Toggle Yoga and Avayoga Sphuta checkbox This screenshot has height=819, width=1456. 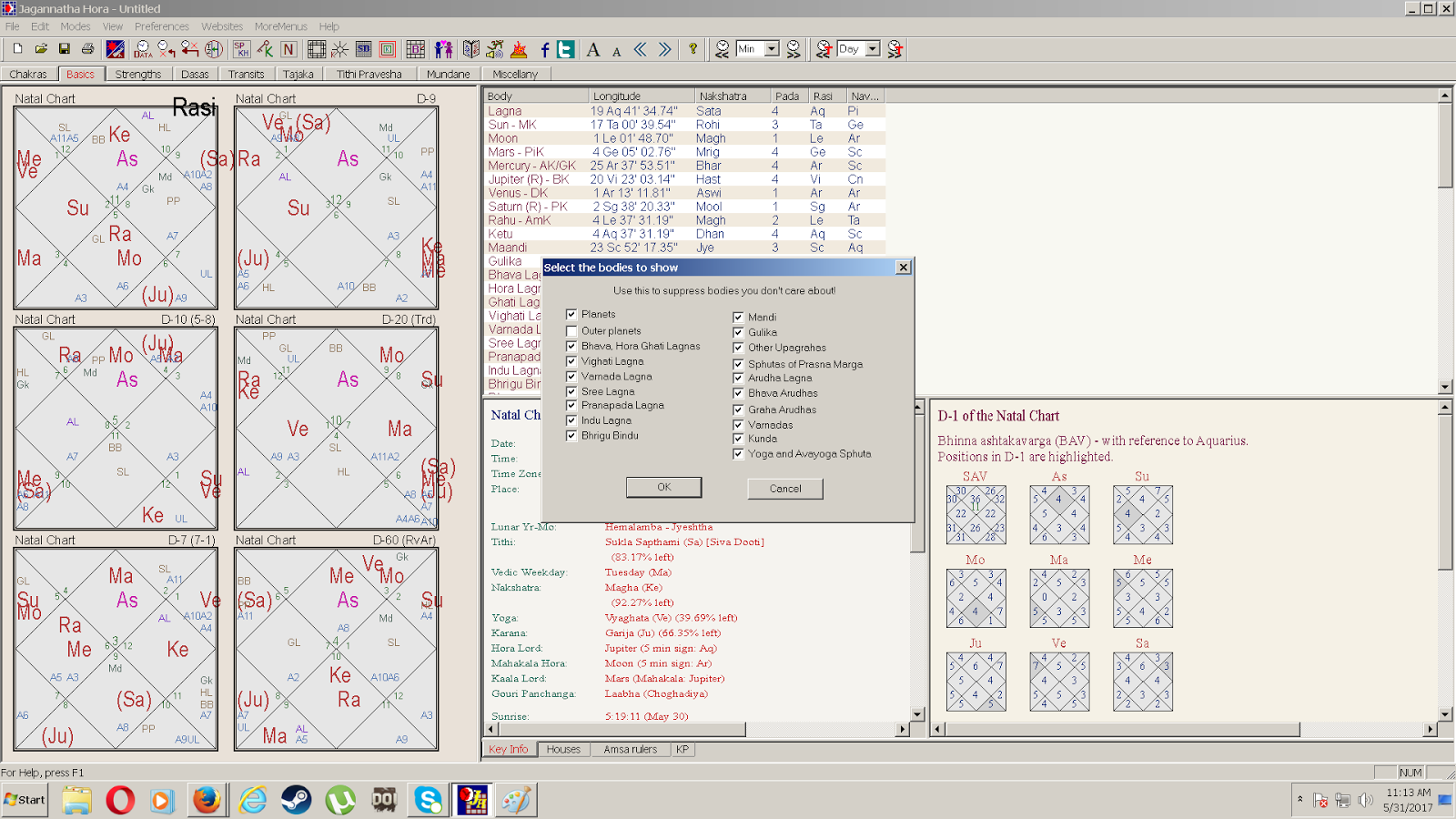tap(738, 454)
